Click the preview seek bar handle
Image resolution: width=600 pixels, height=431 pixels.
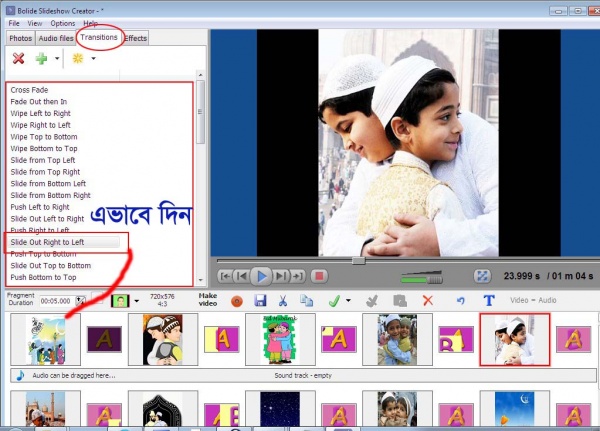[359, 261]
